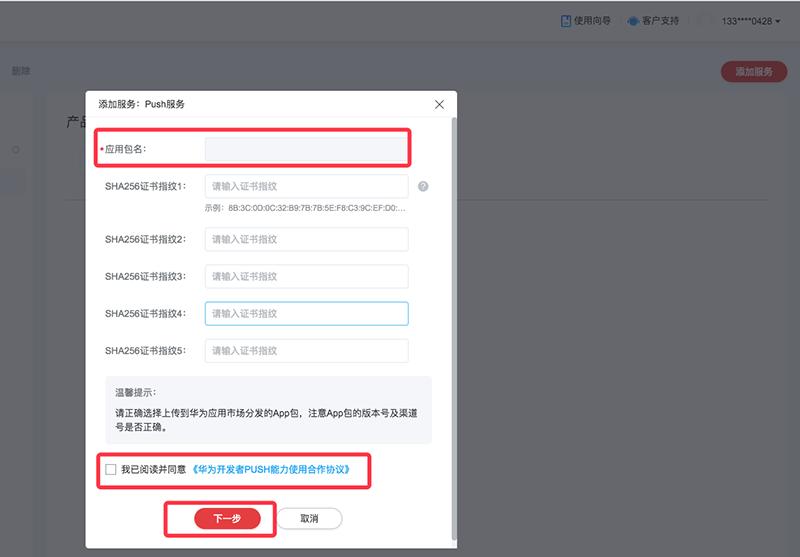Screen dimensions: 800x557
Task: Click the dialog's vertical scrollbar
Action: (x=453, y=300)
